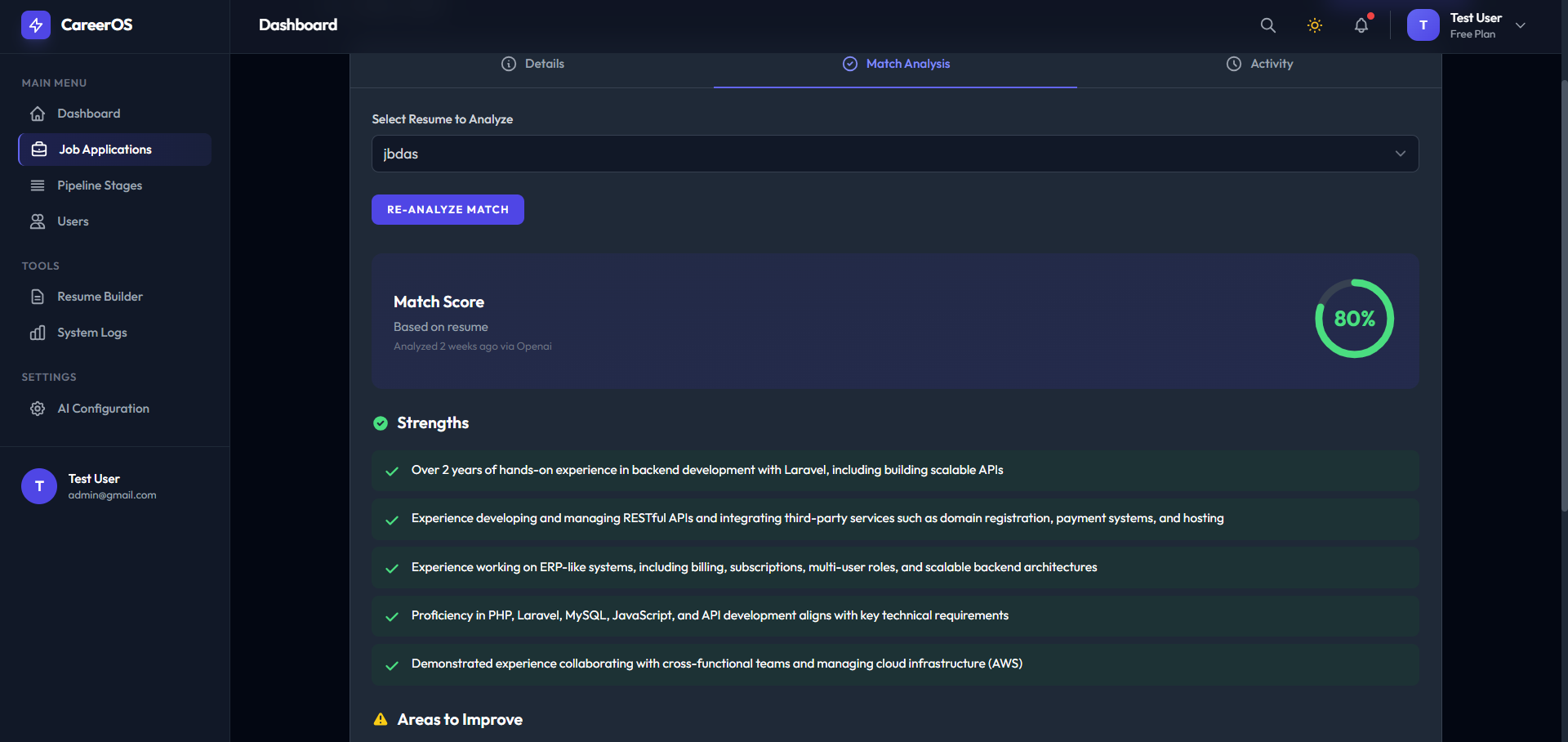The image size is (1568, 742).
Task: Open AI Configuration gear icon
Action: 38,409
